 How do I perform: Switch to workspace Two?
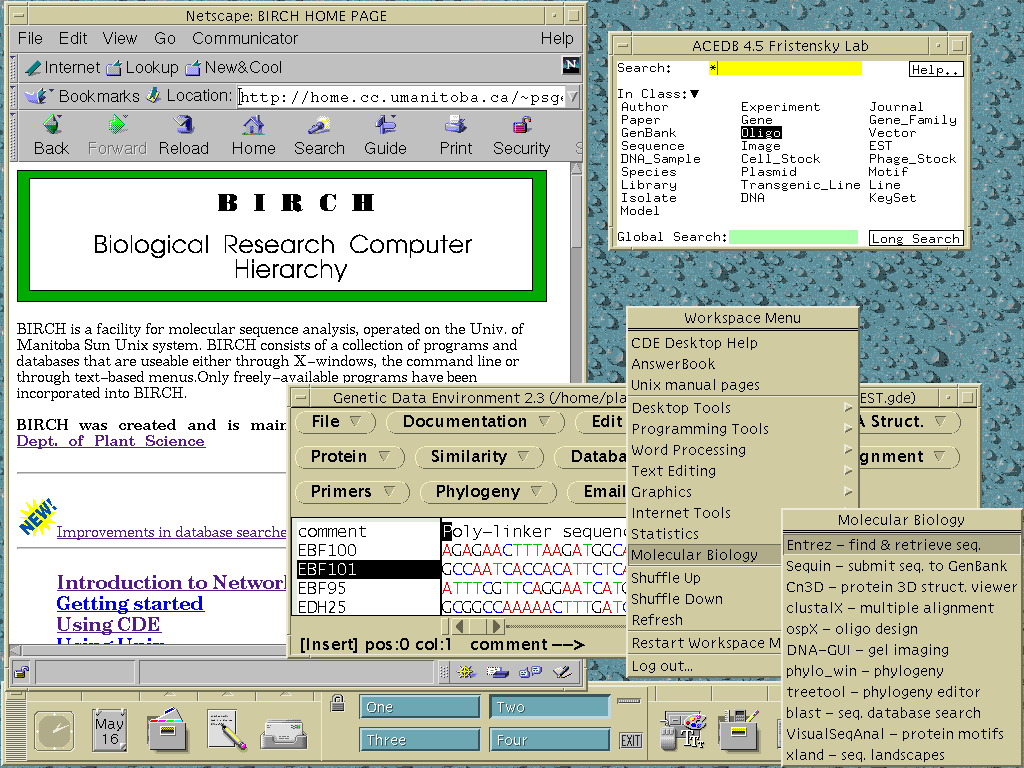pyautogui.click(x=549, y=707)
